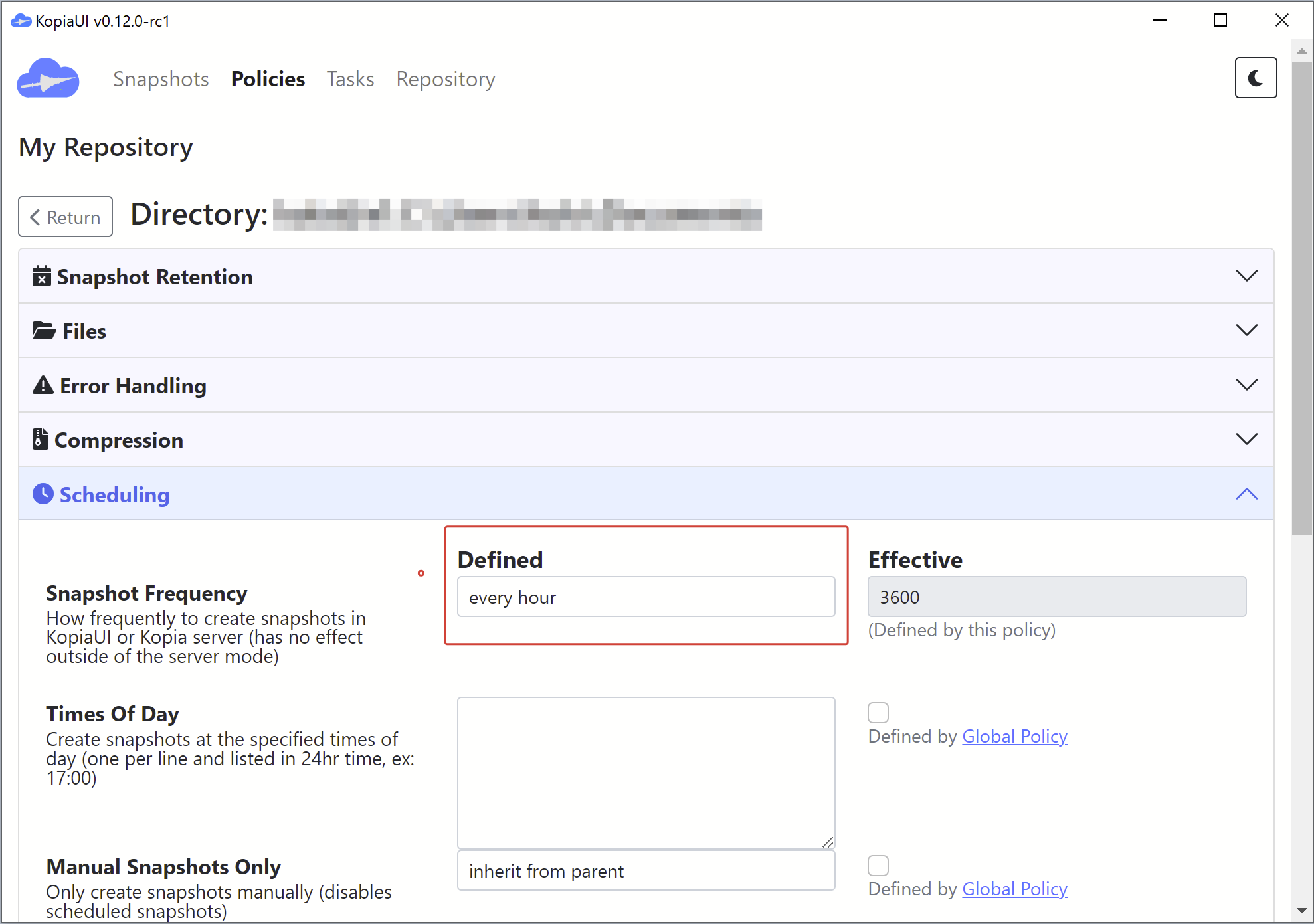Click the Kopia cloud logo icon
1314x924 pixels.
pos(48,79)
